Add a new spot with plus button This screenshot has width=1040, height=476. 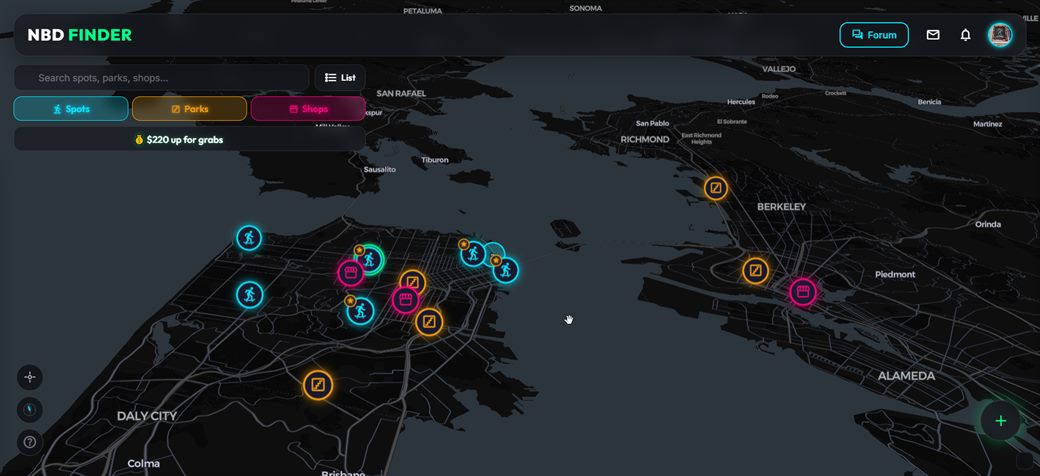tap(1000, 420)
